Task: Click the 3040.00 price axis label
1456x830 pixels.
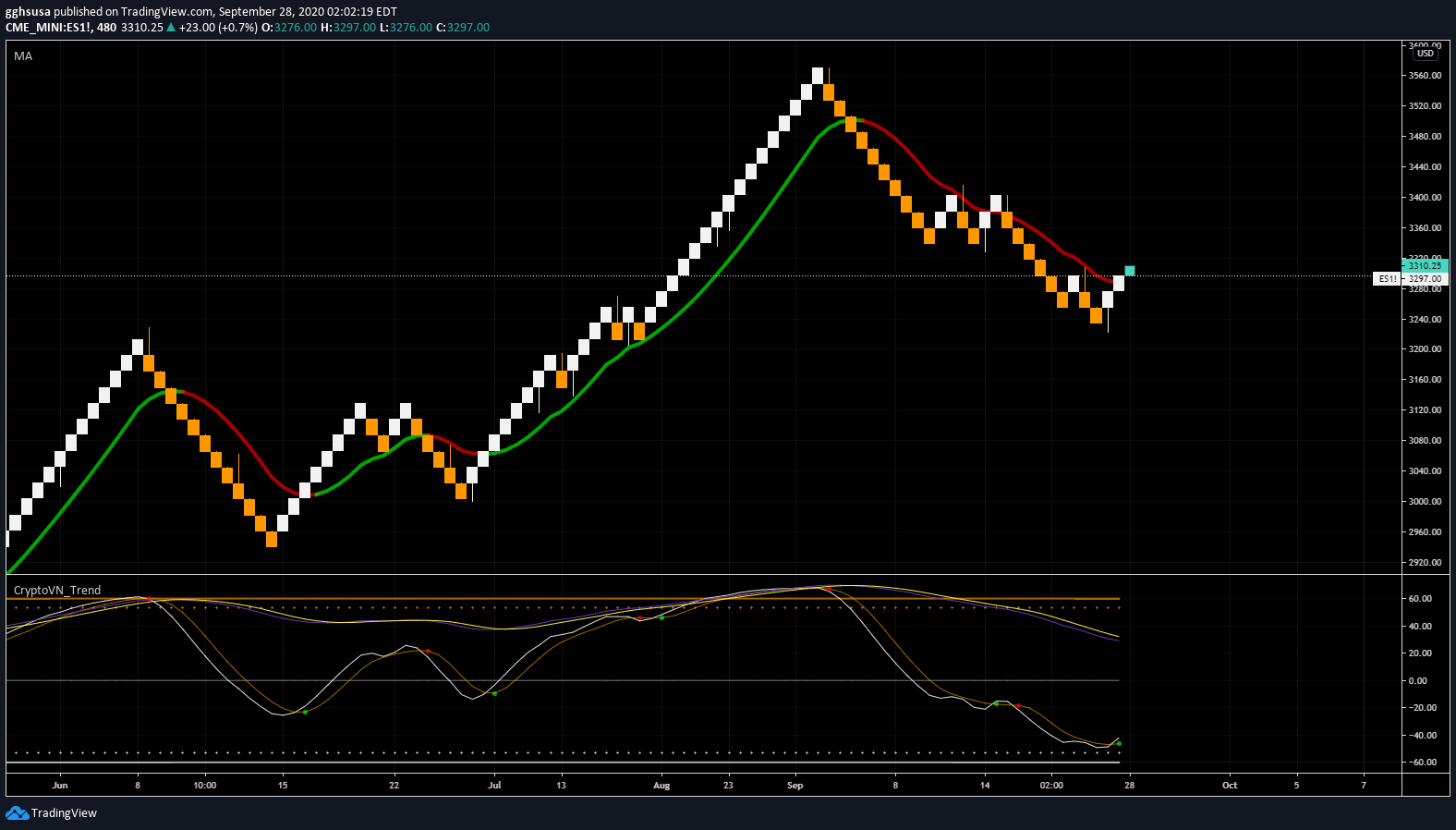Action: pyautogui.click(x=1425, y=471)
